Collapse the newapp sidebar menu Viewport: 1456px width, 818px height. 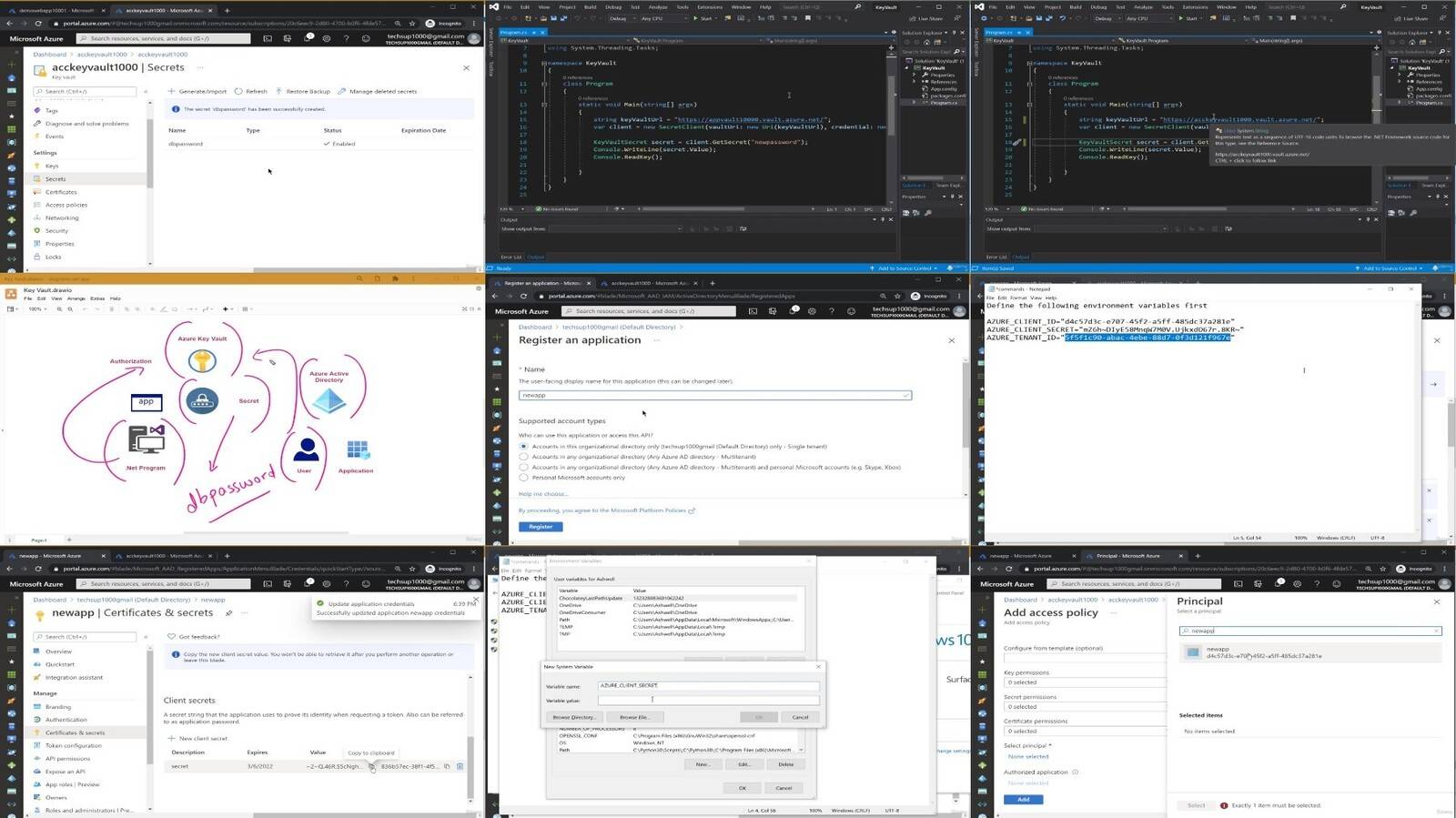click(146, 636)
